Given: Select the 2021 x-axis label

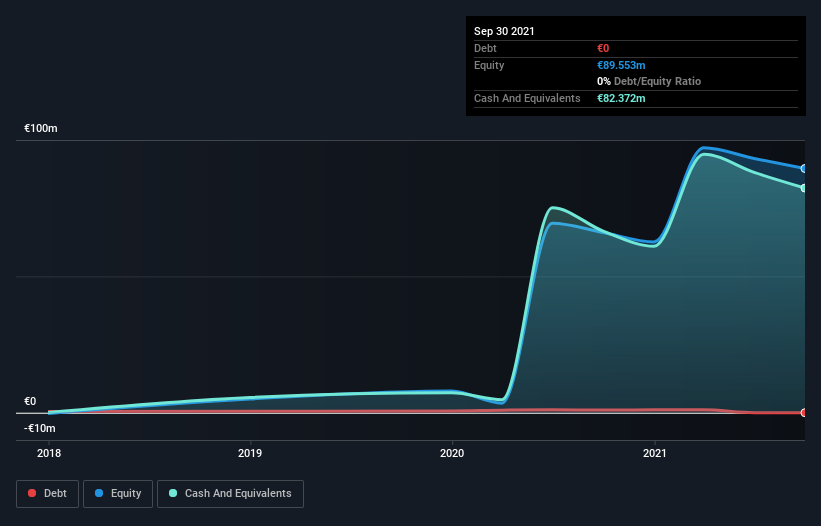Looking at the screenshot, I should tap(654, 453).
